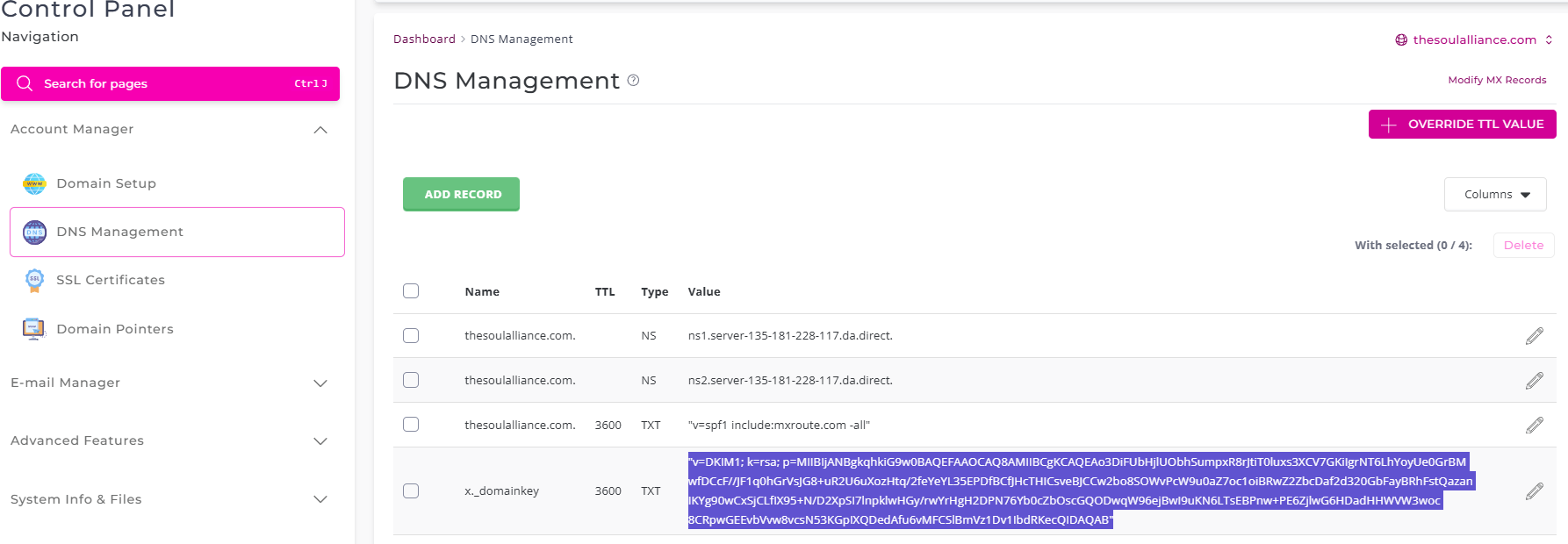Viewport: 1568px width, 544px height.
Task: Check the ns1.server NS record checkbox
Action: (411, 336)
